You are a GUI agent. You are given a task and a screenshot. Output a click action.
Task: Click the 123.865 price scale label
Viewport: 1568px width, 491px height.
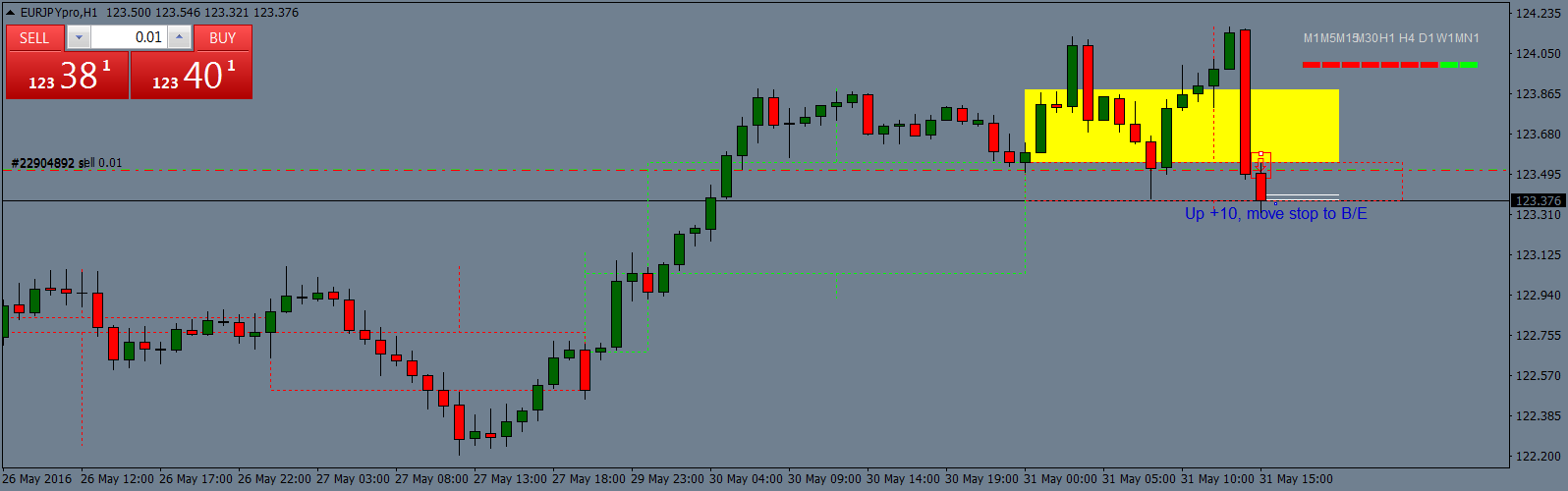1538,93
